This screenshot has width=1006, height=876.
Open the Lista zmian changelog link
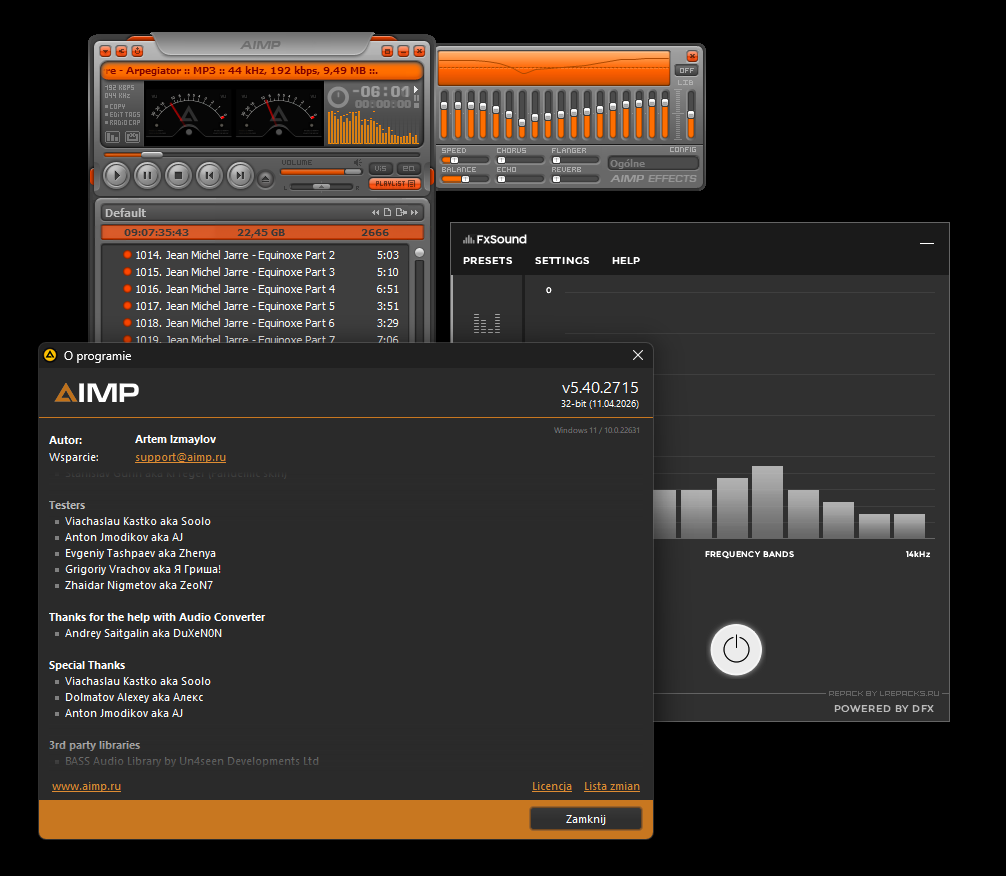point(611,786)
